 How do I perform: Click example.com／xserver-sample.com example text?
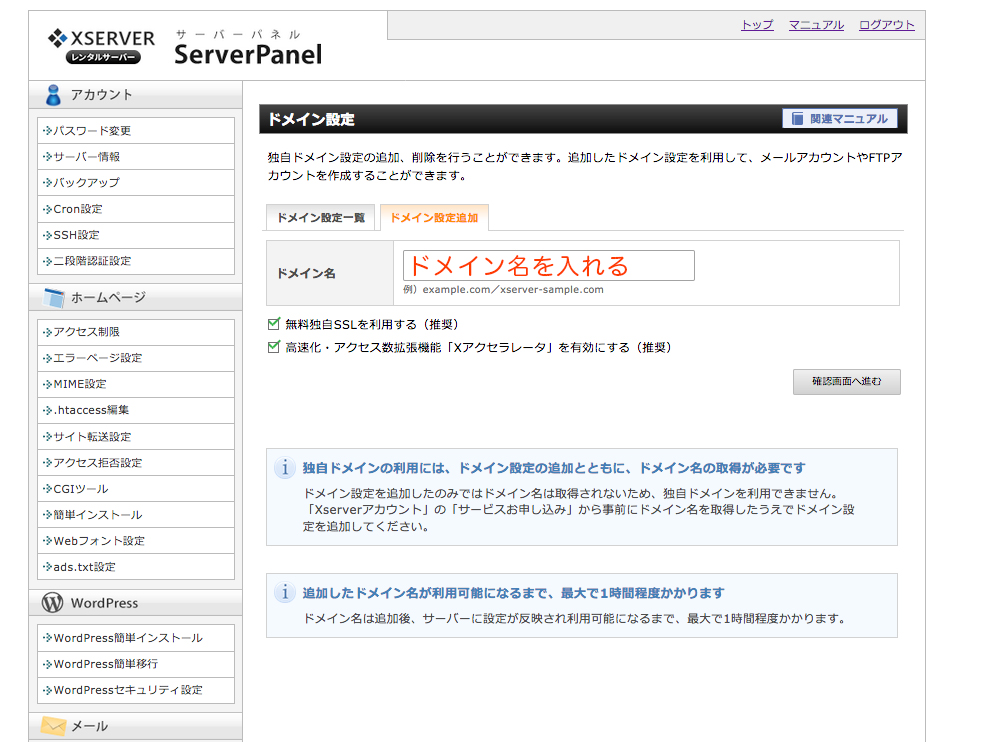[513, 289]
